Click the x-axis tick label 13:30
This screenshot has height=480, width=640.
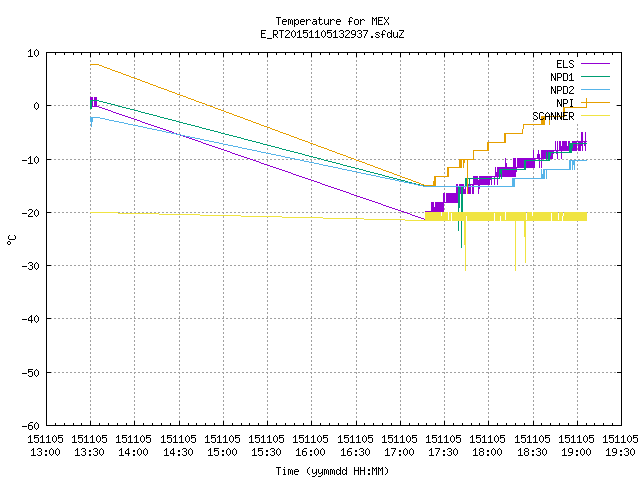pos(89,452)
